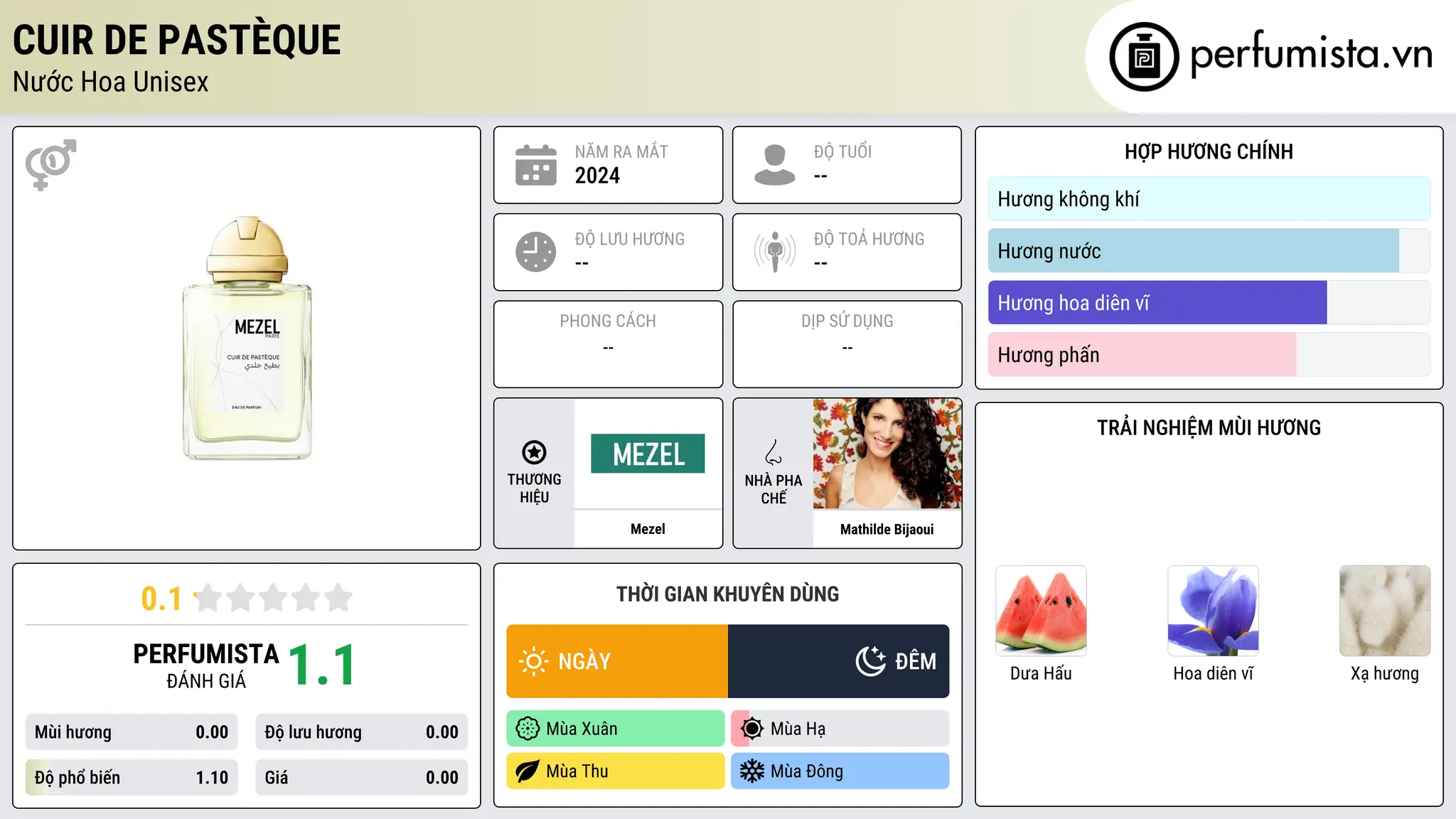Click the Hương nước accord bar
Image resolution: width=1456 pixels, height=819 pixels.
[1209, 251]
